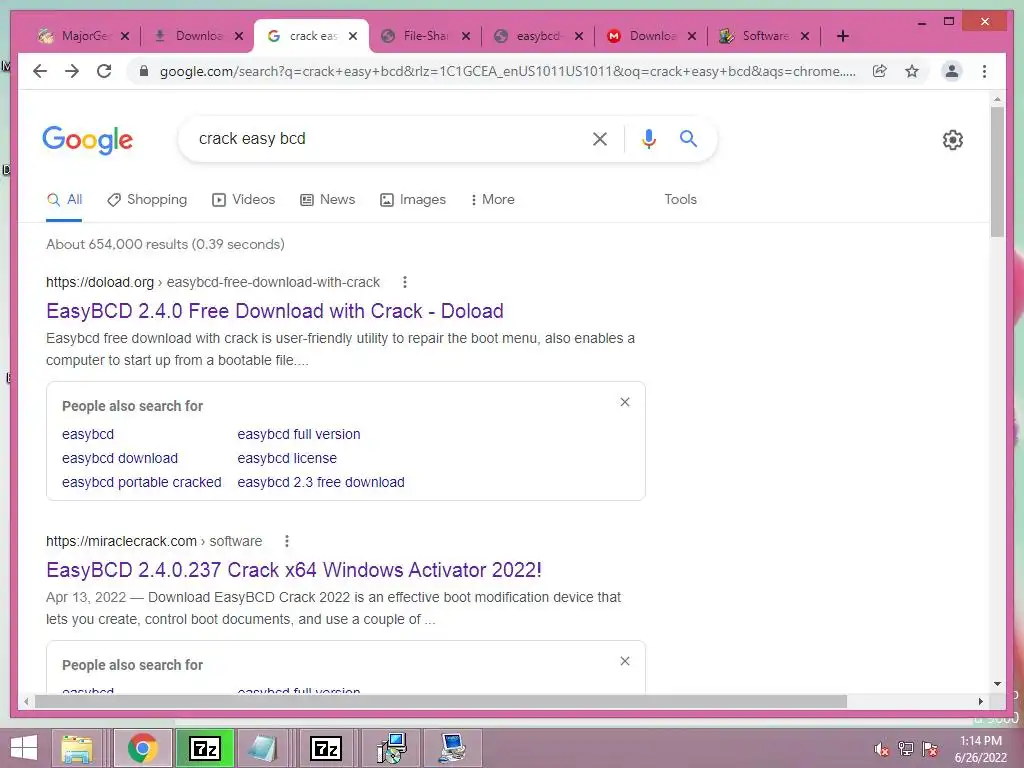Click the Google logo
1024x768 pixels.
[88, 140]
